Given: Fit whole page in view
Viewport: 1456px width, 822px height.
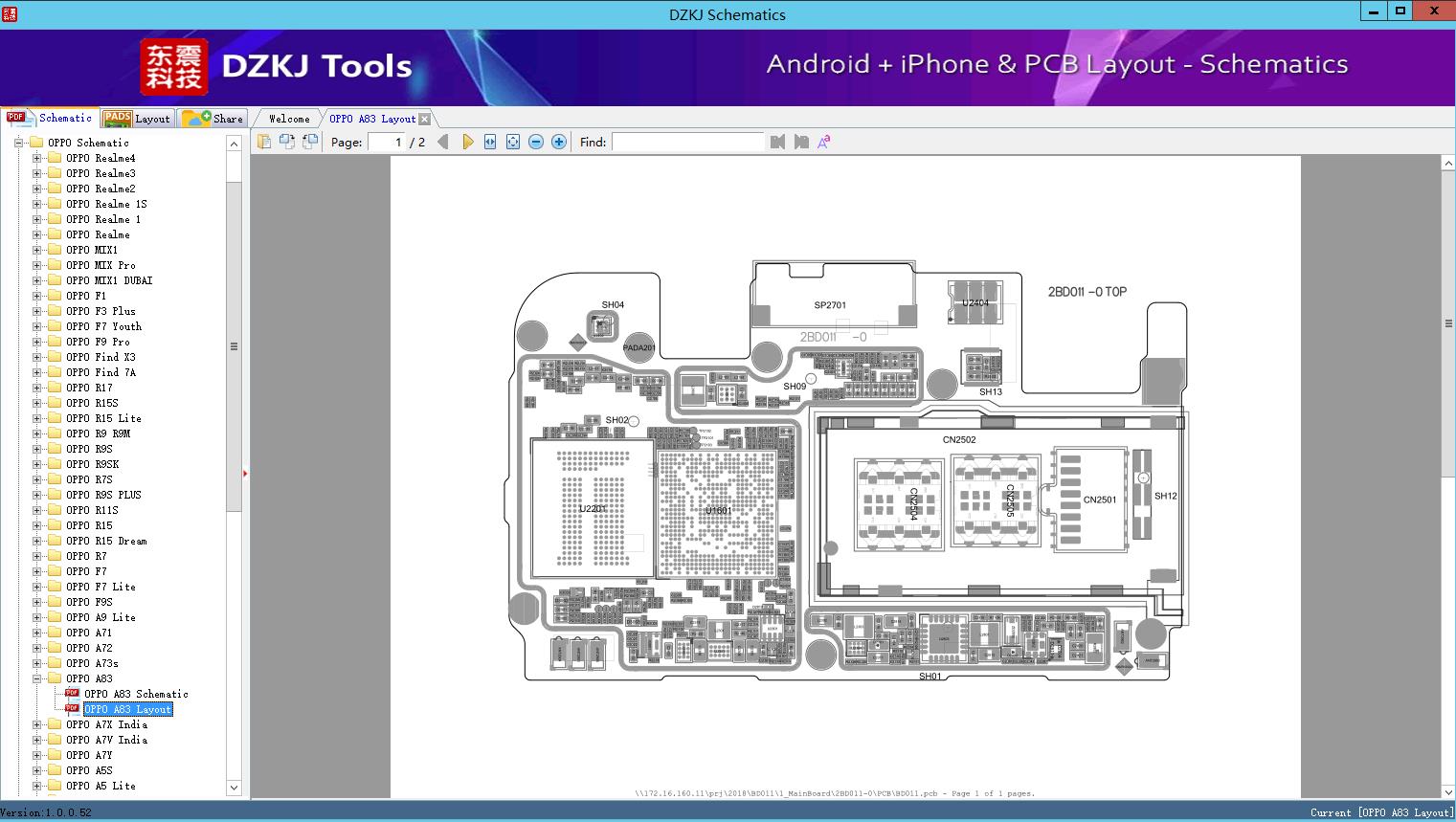Looking at the screenshot, I should coord(513,142).
